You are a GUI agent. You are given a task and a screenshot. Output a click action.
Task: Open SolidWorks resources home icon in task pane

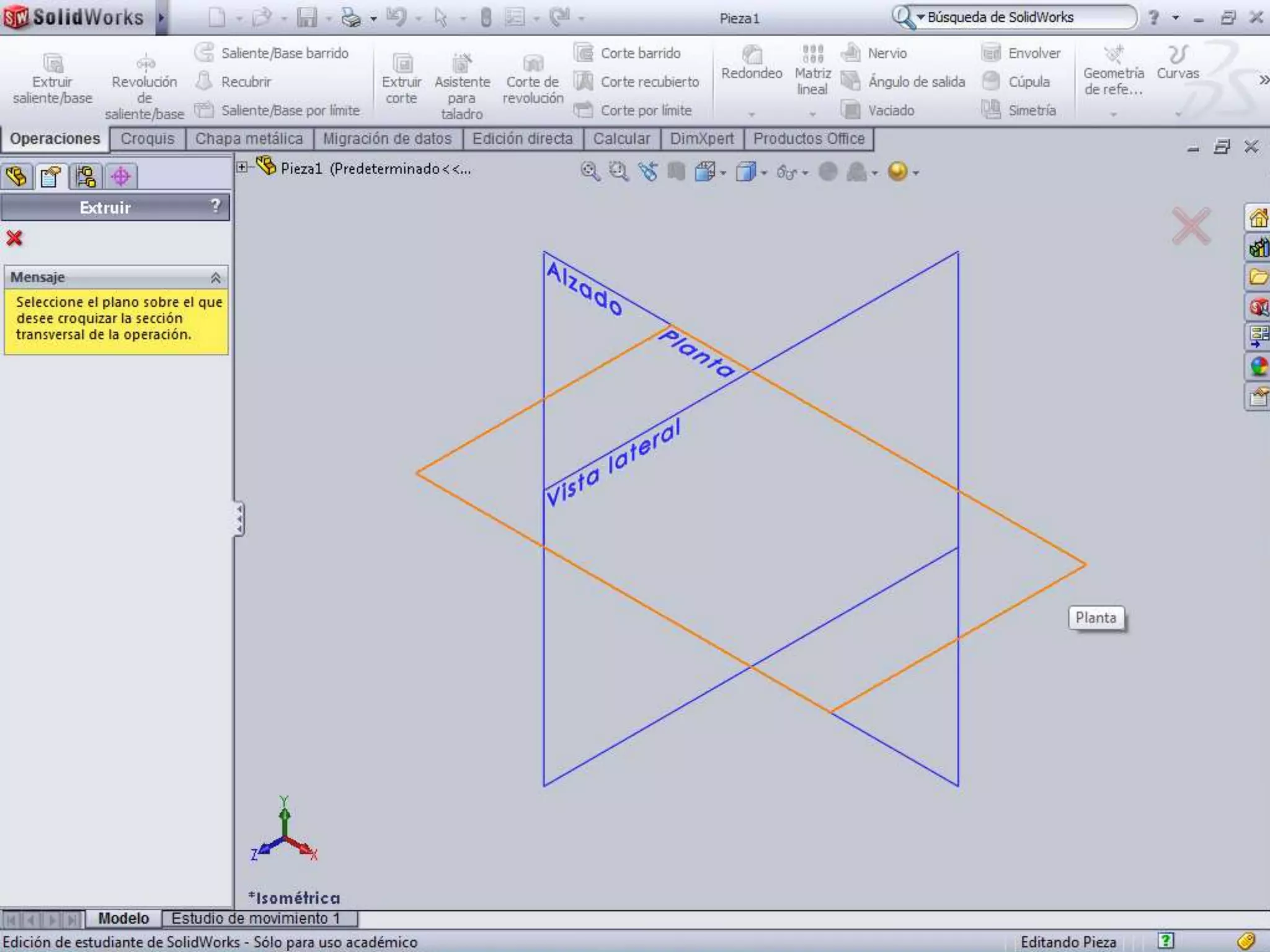[1258, 218]
